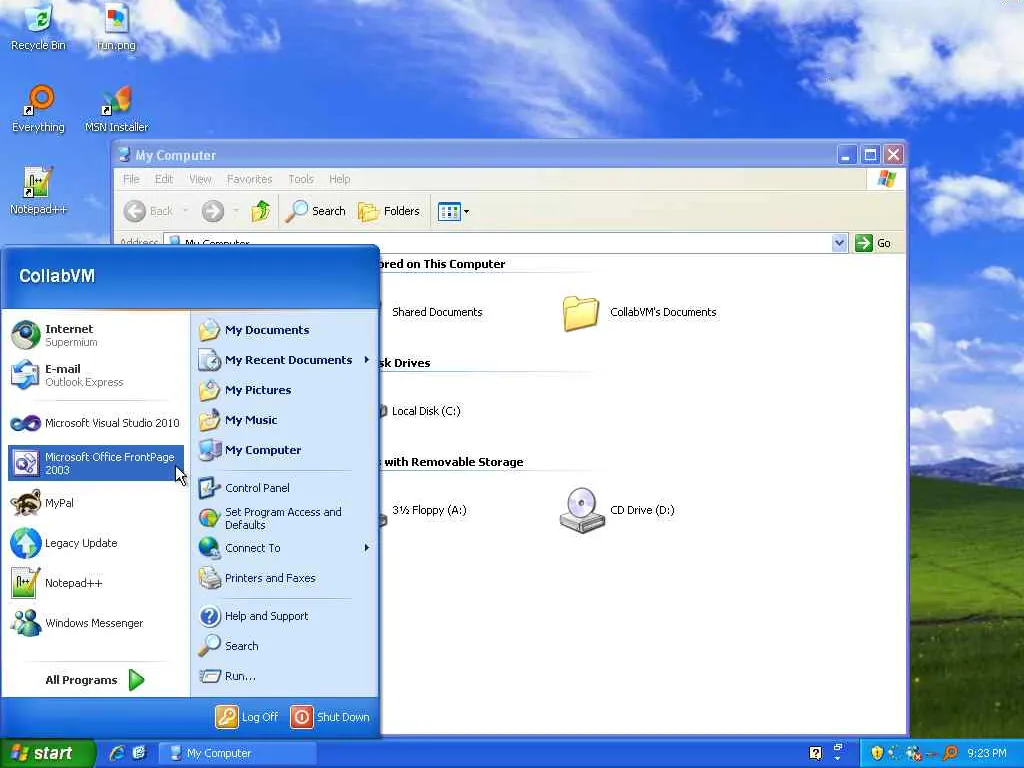Click the Back toolbar button
Image resolution: width=1024 pixels, height=768 pixels.
[149, 211]
